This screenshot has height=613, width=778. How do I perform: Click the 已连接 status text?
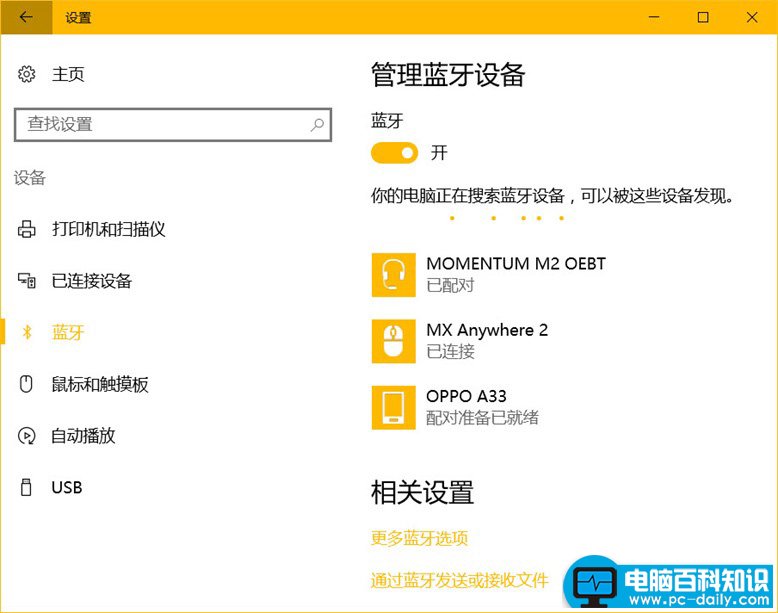click(451, 351)
